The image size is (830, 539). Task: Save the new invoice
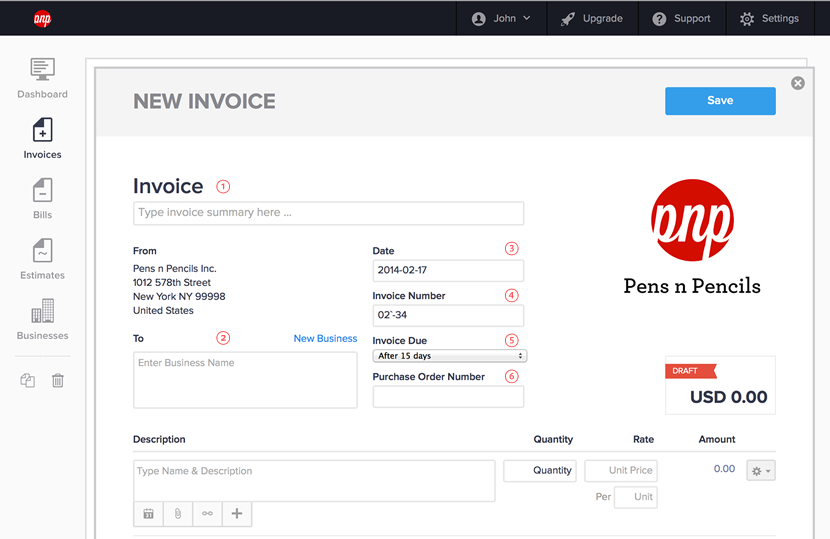click(720, 101)
